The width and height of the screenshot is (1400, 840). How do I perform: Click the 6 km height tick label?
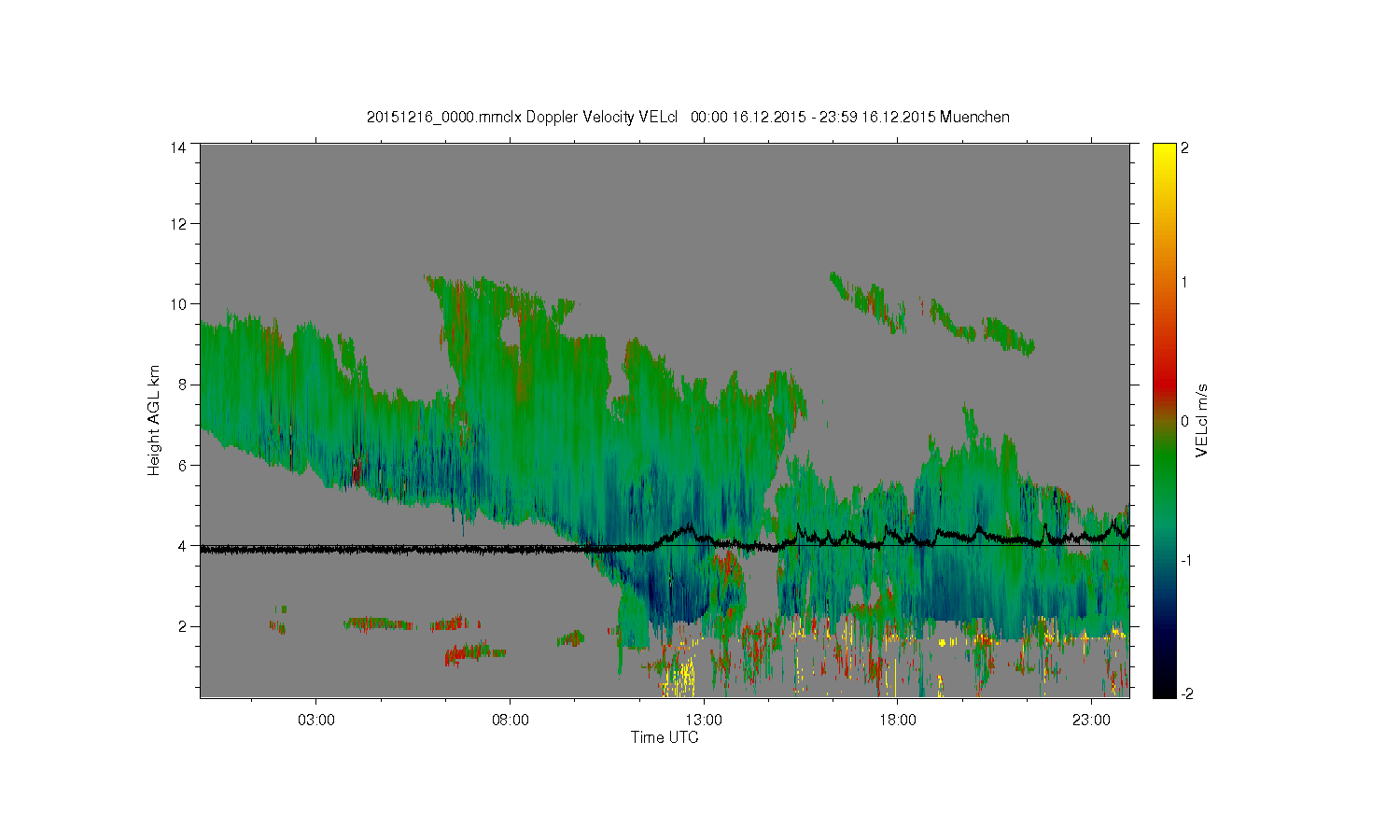[x=183, y=465]
